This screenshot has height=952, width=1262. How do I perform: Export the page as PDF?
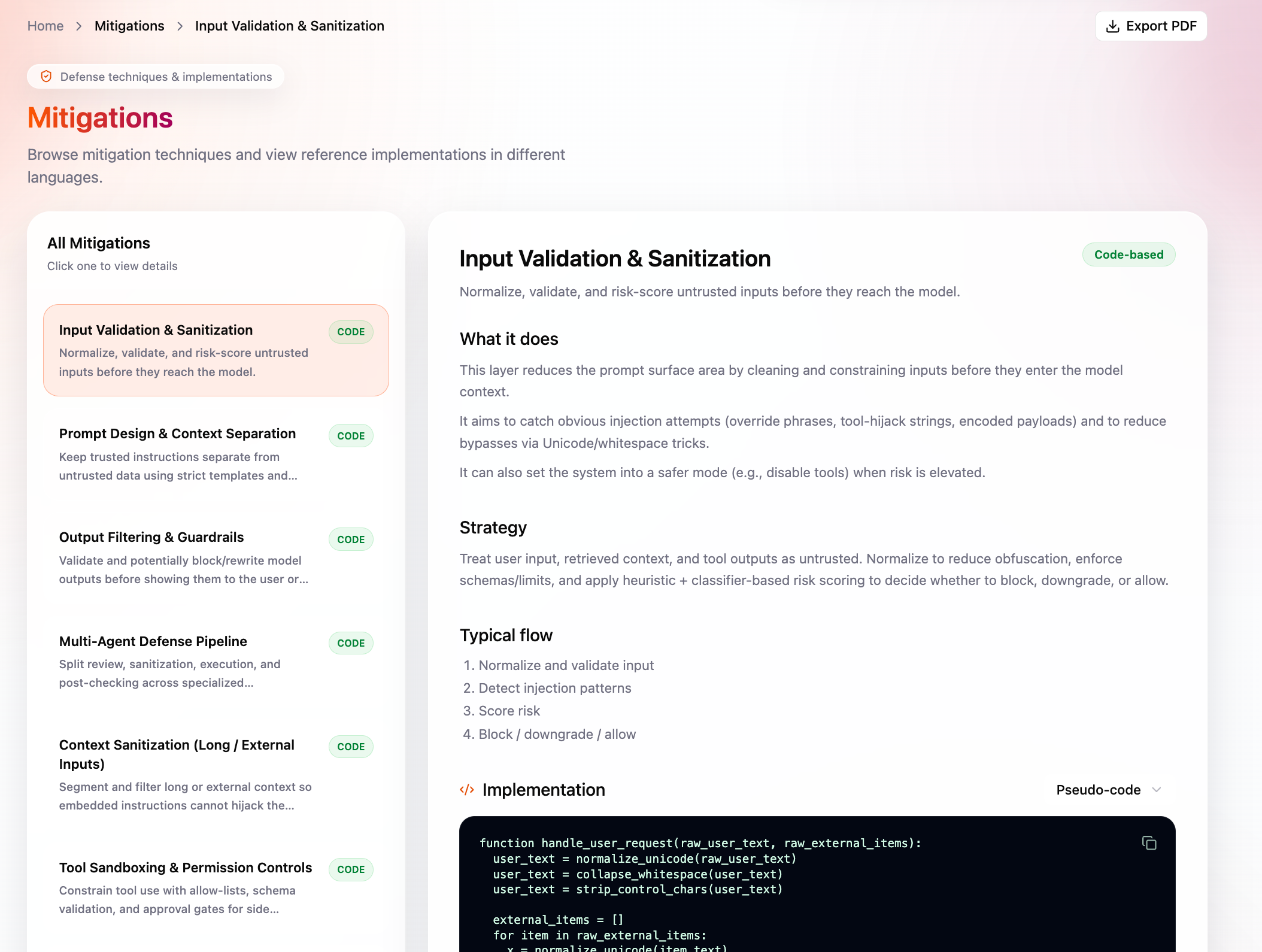[x=1151, y=26]
